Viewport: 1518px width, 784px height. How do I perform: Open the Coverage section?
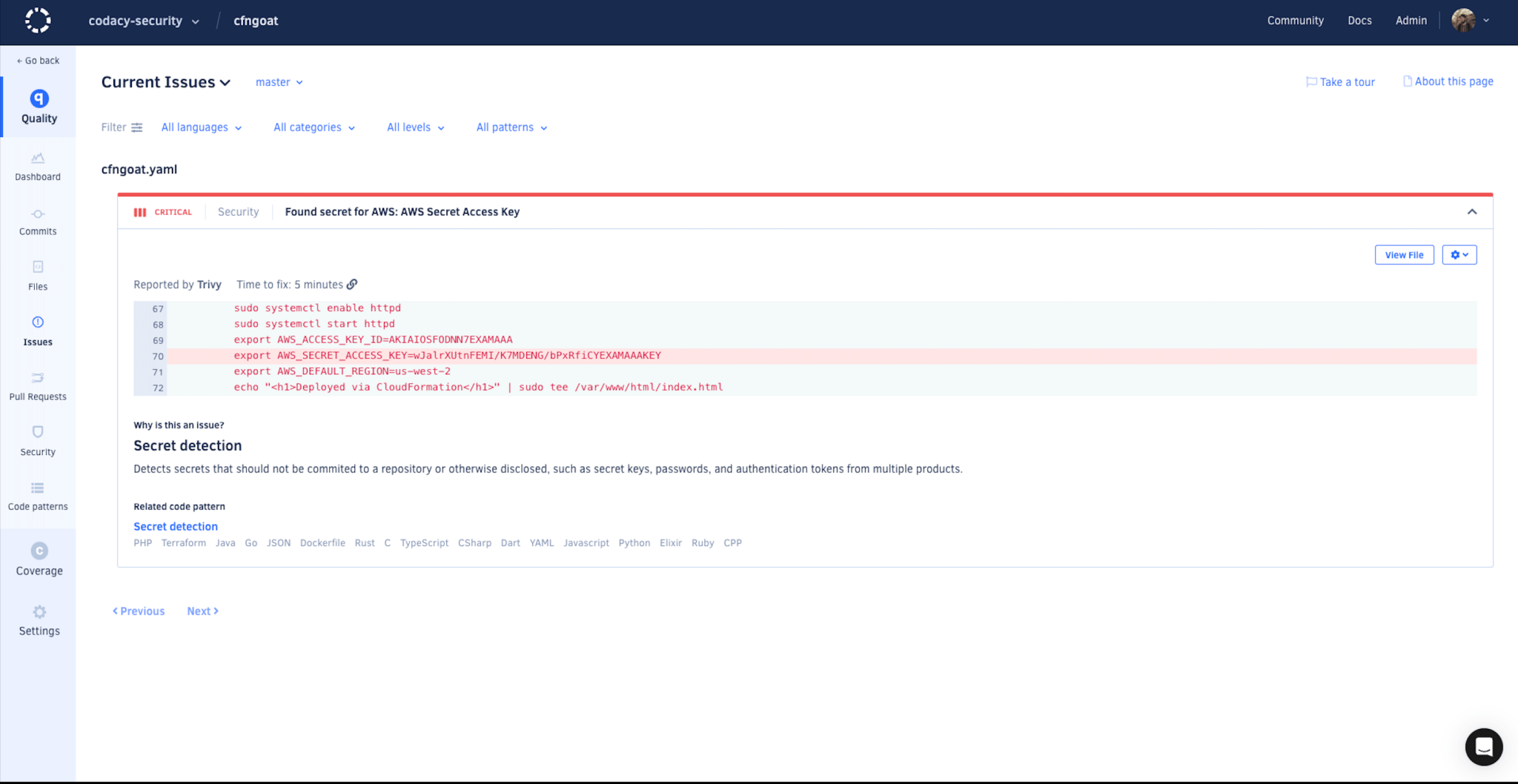tap(39, 558)
